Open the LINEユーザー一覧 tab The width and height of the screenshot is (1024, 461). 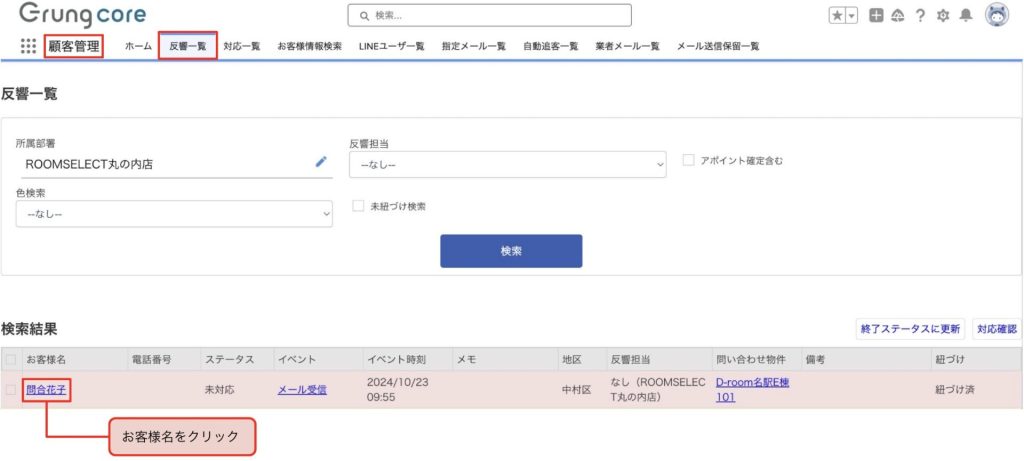tap(391, 46)
